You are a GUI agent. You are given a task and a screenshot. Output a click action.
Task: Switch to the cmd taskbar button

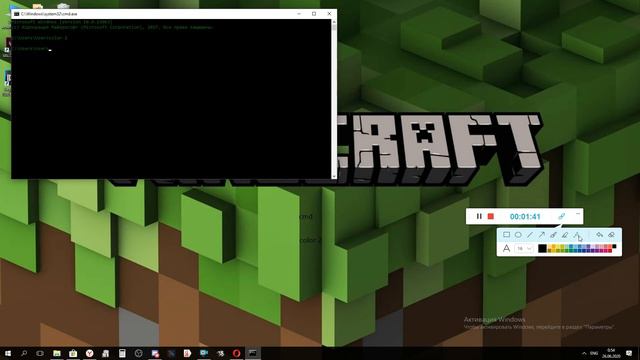pyautogui.click(x=253, y=353)
